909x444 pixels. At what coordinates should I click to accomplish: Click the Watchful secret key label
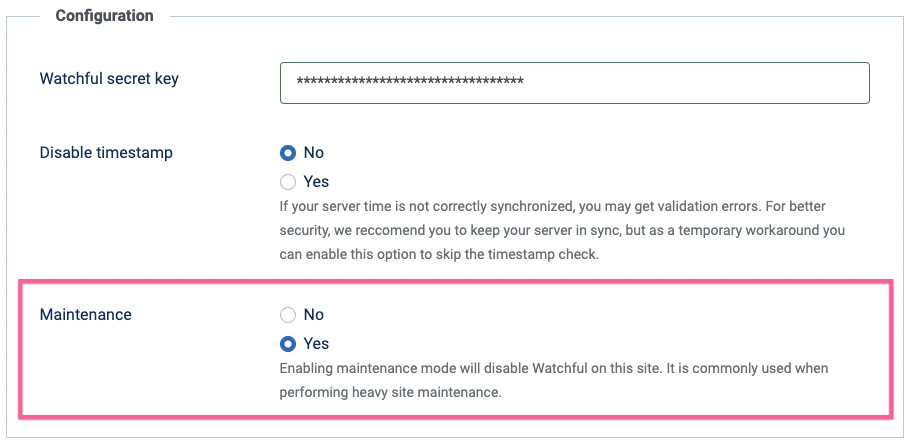click(109, 79)
